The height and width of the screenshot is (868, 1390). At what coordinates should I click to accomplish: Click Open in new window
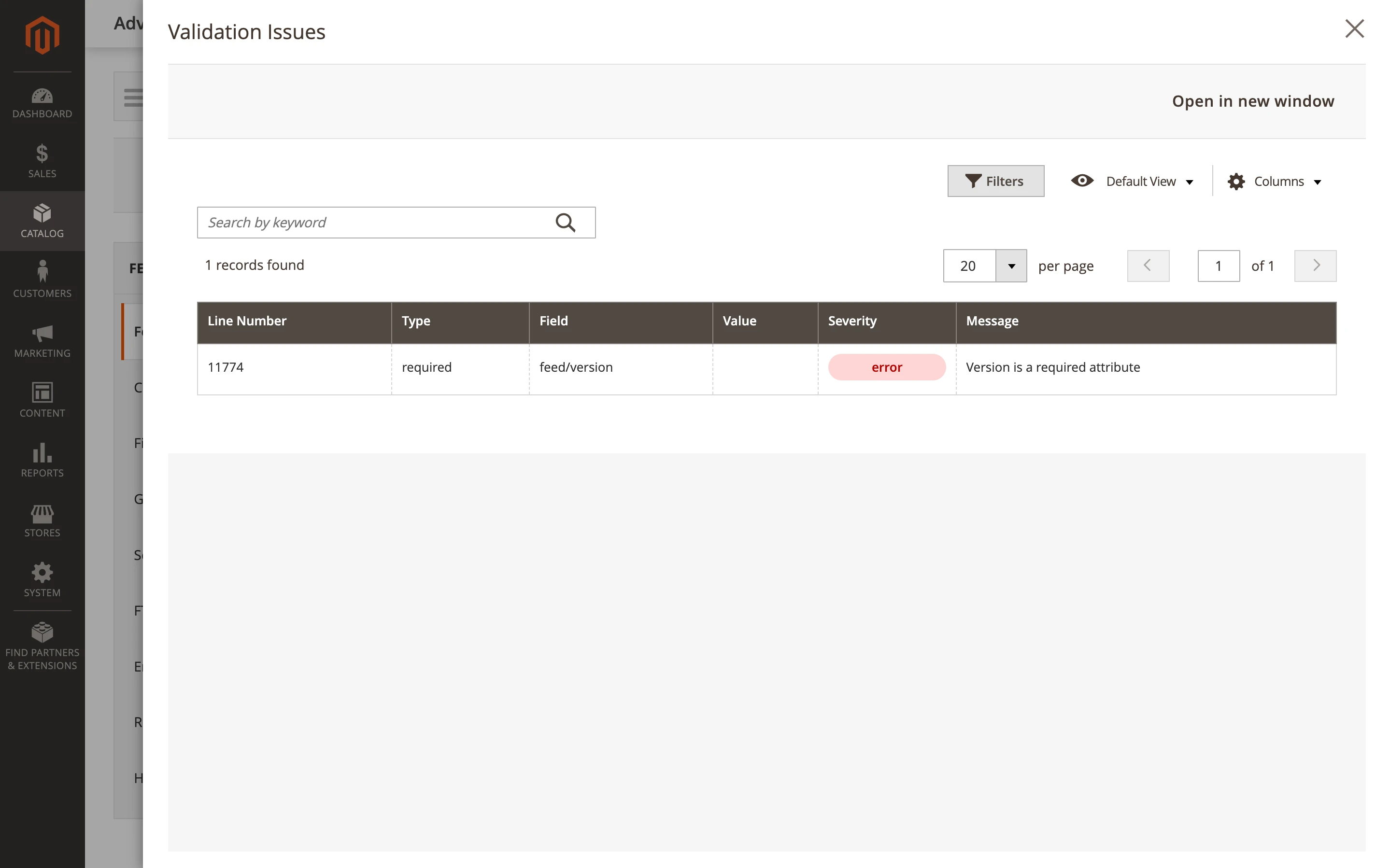[x=1253, y=101]
